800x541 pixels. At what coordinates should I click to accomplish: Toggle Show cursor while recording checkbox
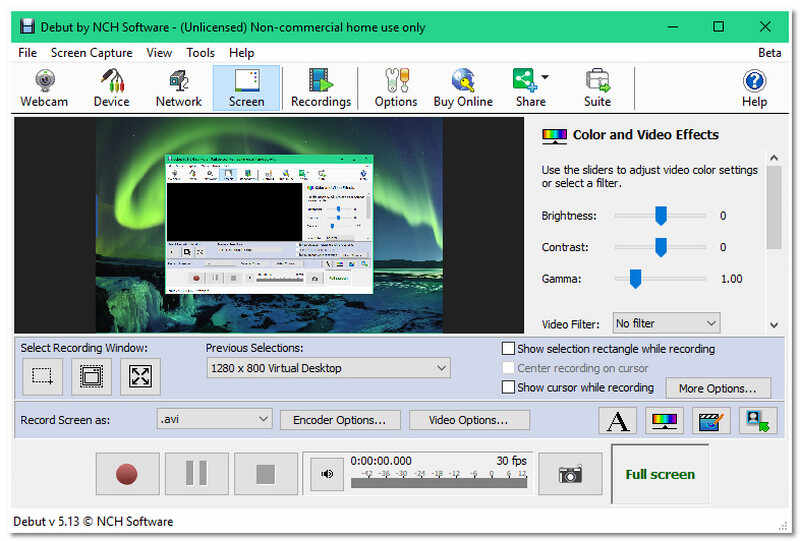coord(509,387)
